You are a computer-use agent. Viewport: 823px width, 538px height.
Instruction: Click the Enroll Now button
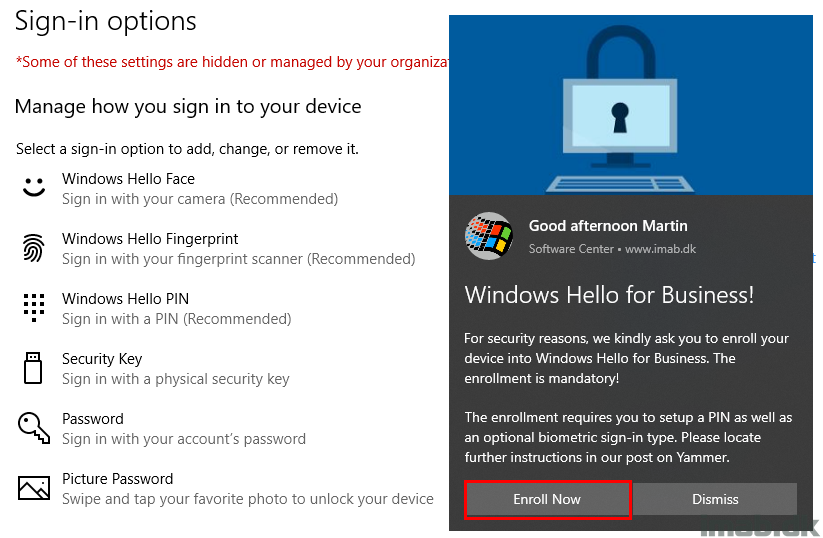[547, 499]
